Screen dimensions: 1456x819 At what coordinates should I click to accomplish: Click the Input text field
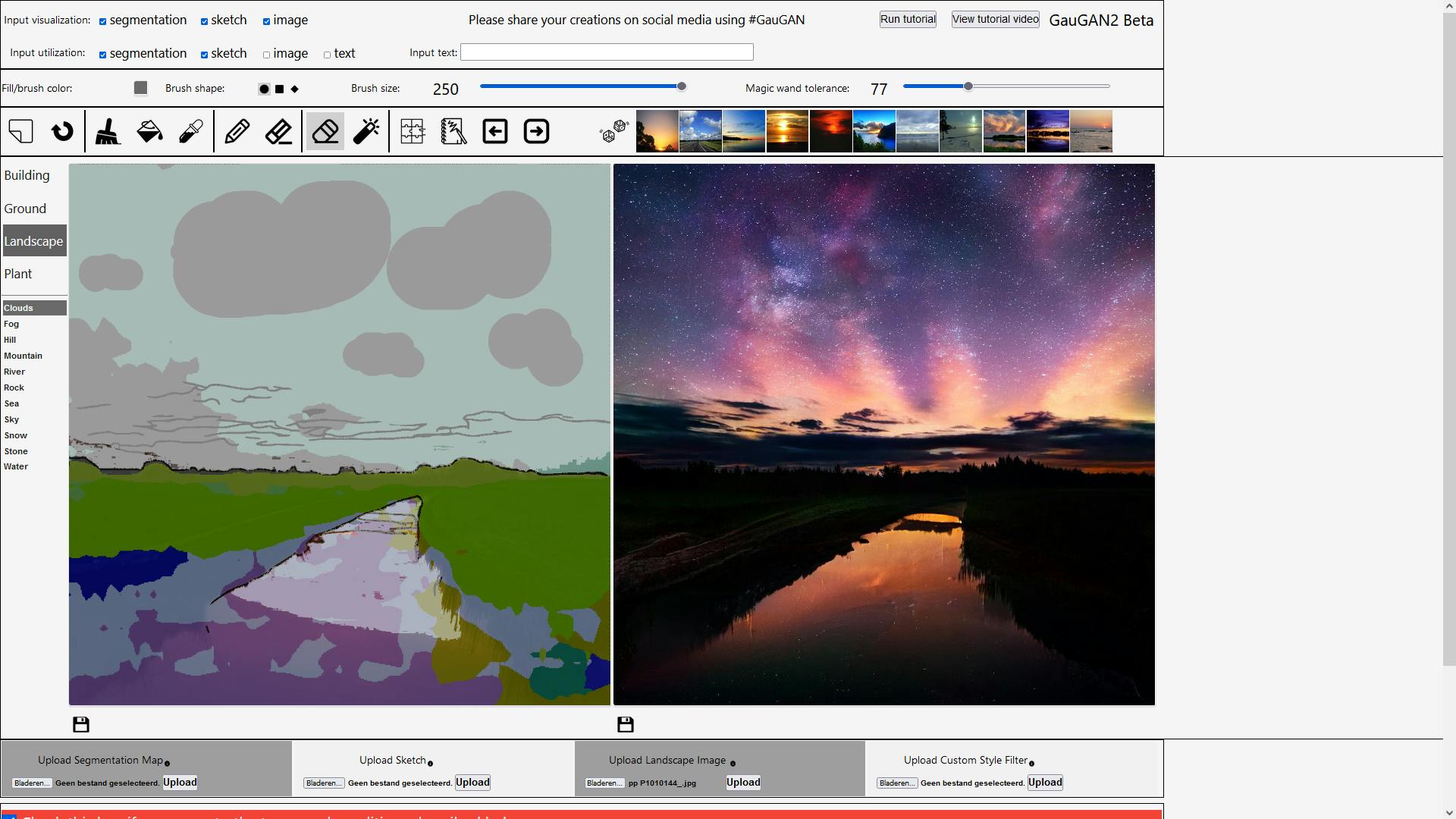click(607, 52)
